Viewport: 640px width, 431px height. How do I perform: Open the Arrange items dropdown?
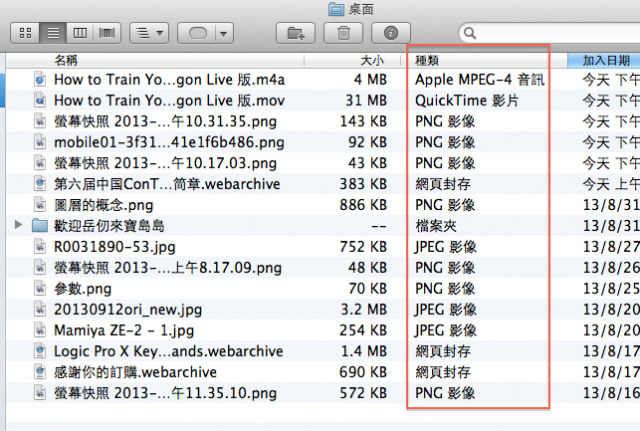149,33
